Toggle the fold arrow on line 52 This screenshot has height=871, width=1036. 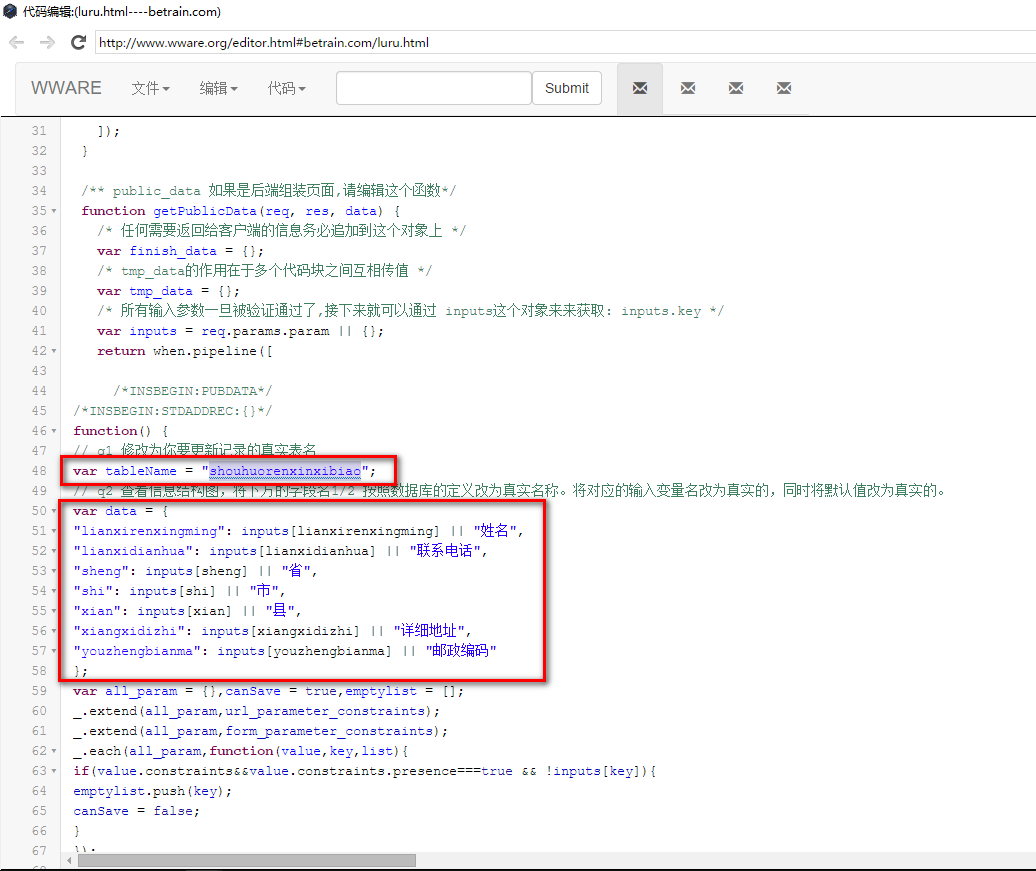(54, 551)
